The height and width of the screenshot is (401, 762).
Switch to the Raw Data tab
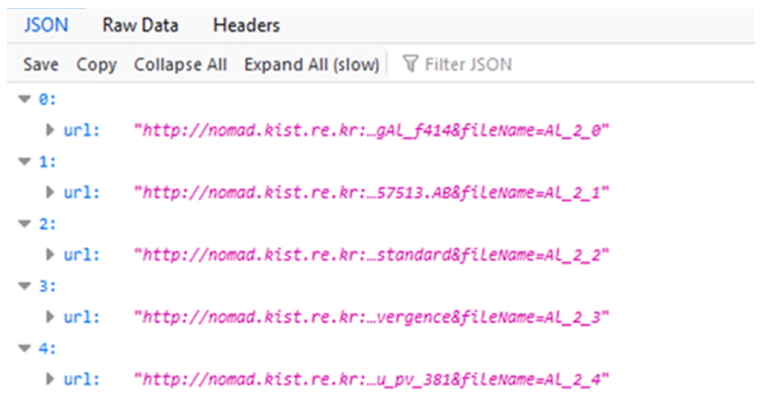[133, 25]
